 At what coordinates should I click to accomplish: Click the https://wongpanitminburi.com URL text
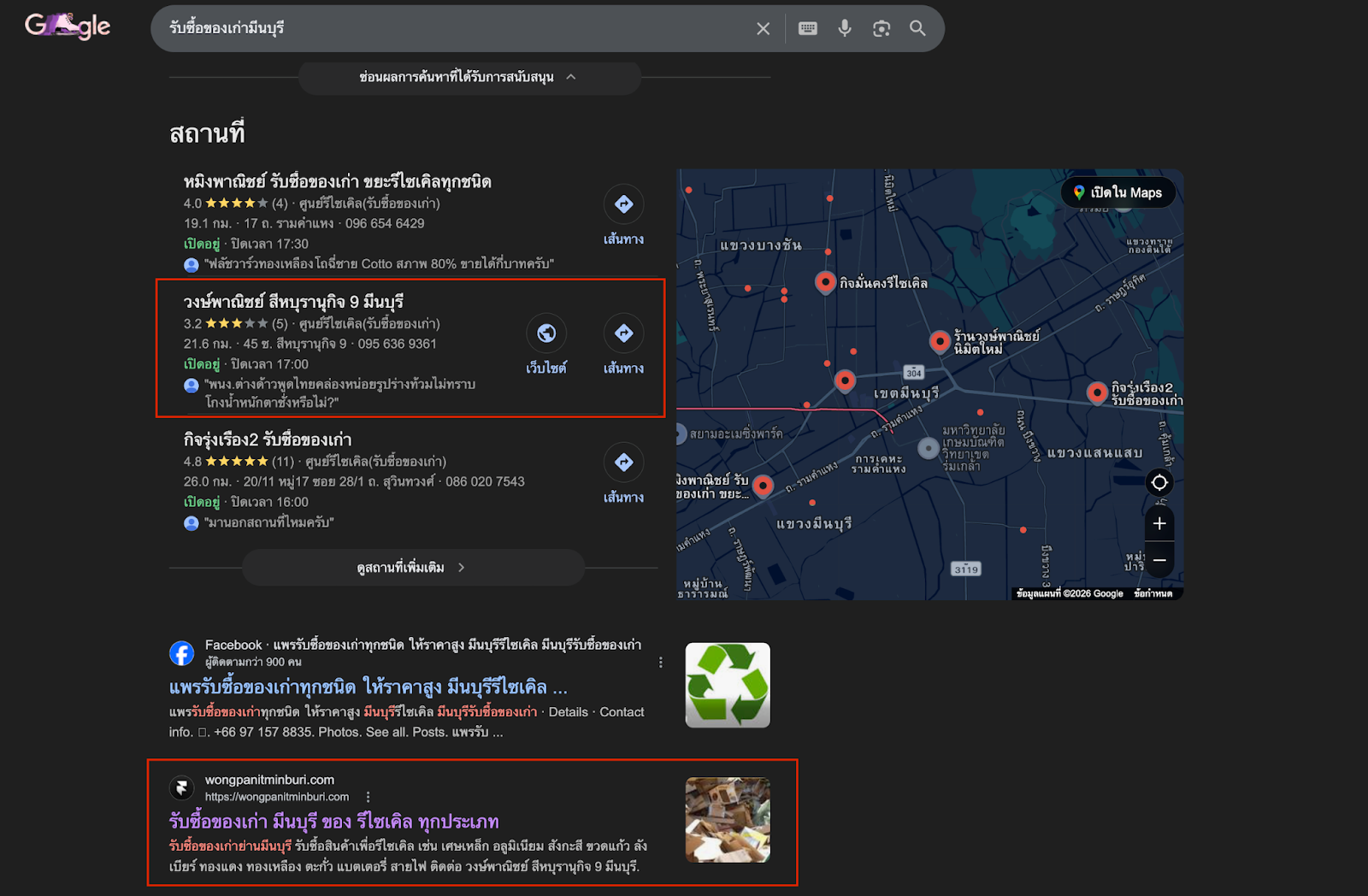277,797
